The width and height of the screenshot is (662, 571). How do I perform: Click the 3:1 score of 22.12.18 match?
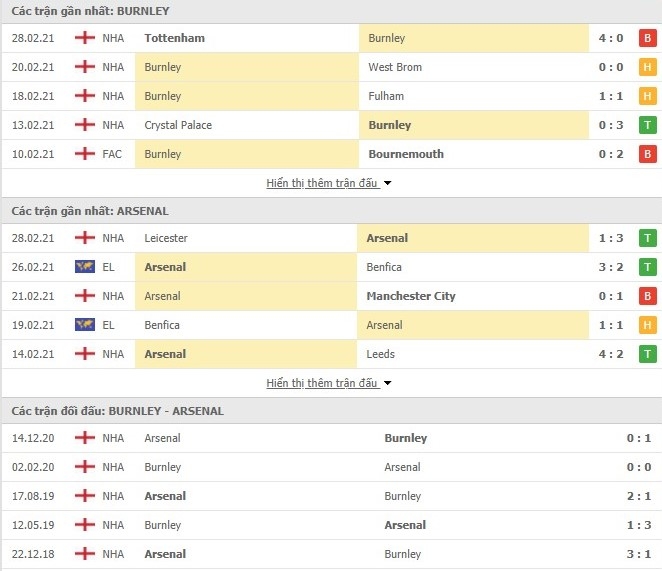(639, 554)
